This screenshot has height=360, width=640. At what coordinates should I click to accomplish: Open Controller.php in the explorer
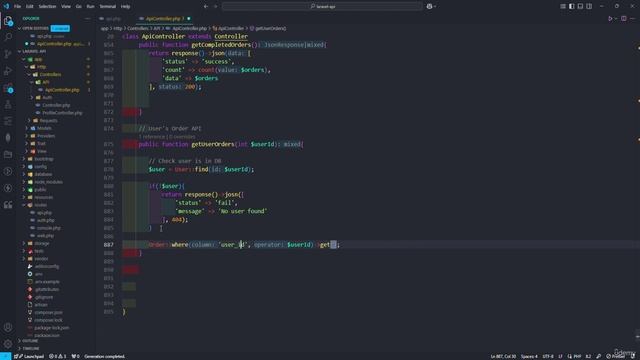(x=56, y=105)
